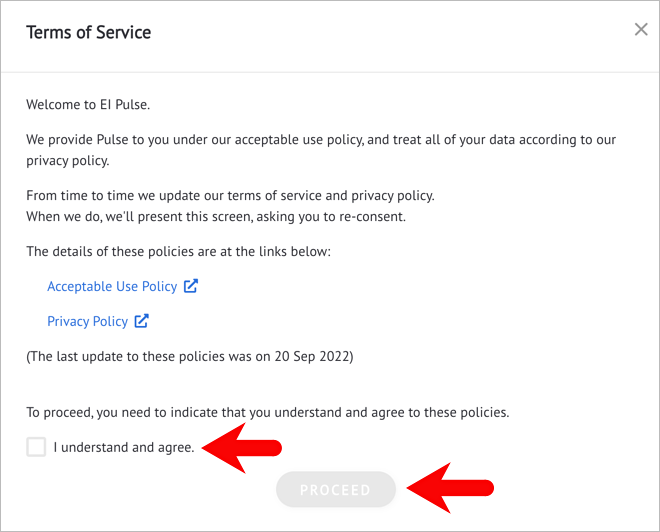Click the 'Terms of Service' dialog title
Viewport: 660px width, 532px height.
[x=88, y=32]
